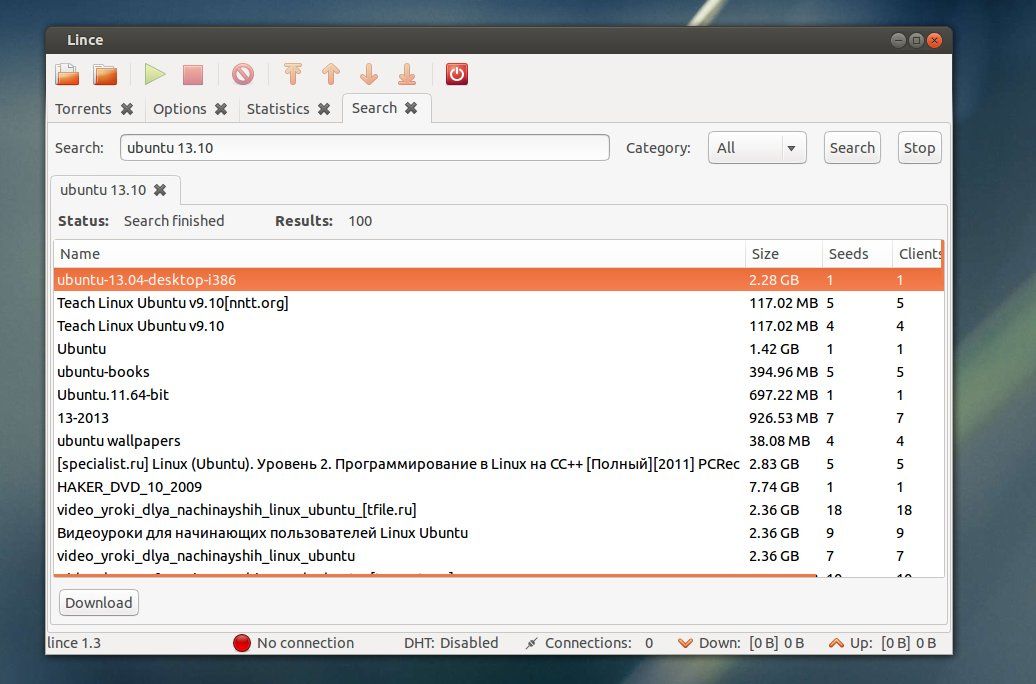
Task: Select ubuntu-13.04-desktop-i386 result
Action: point(498,280)
